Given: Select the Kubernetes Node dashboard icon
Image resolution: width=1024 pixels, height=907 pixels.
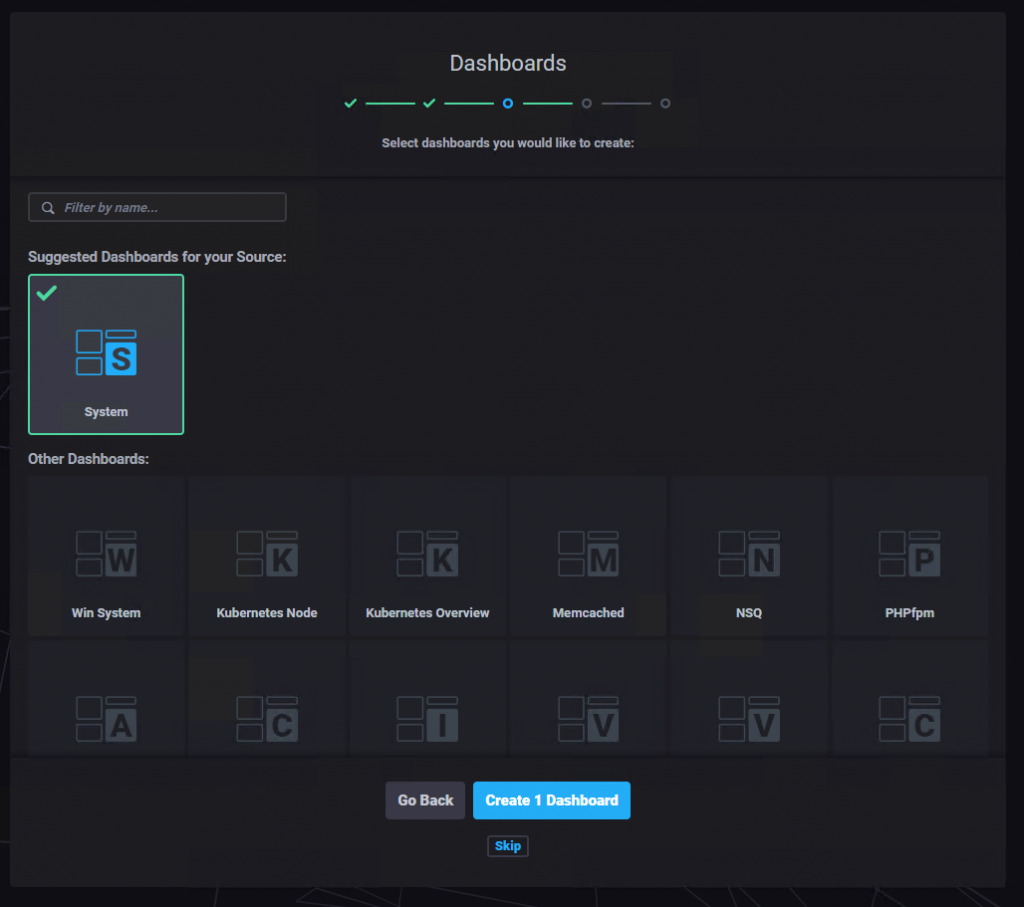Looking at the screenshot, I should 266,554.
